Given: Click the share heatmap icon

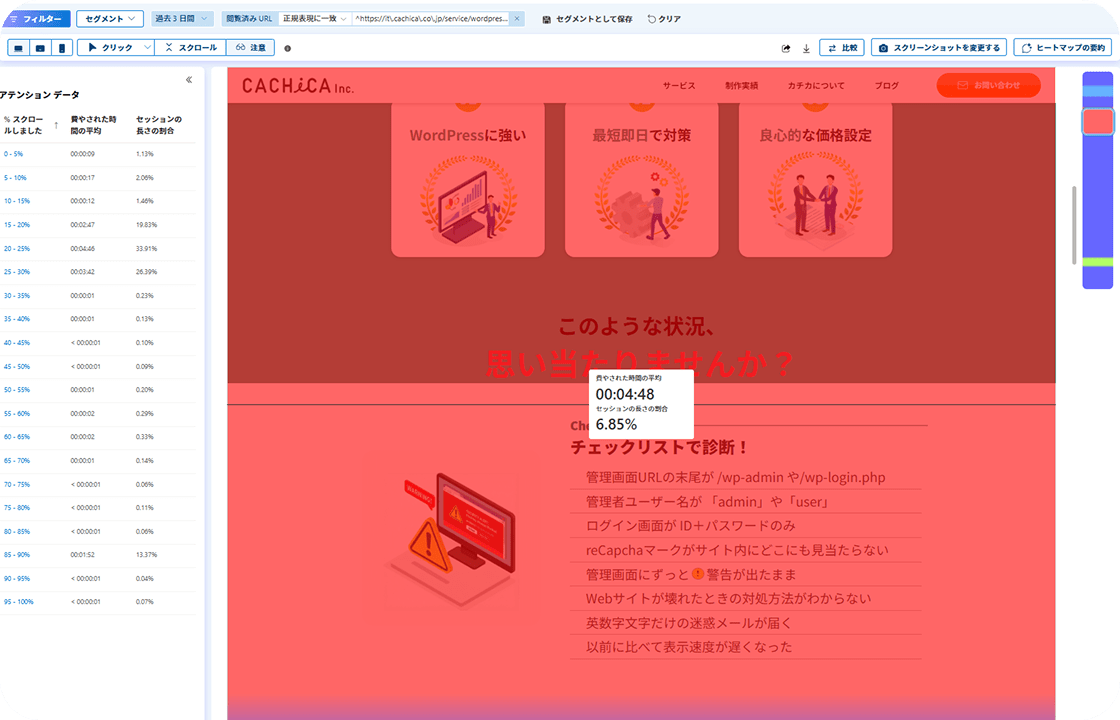Looking at the screenshot, I should [784, 47].
